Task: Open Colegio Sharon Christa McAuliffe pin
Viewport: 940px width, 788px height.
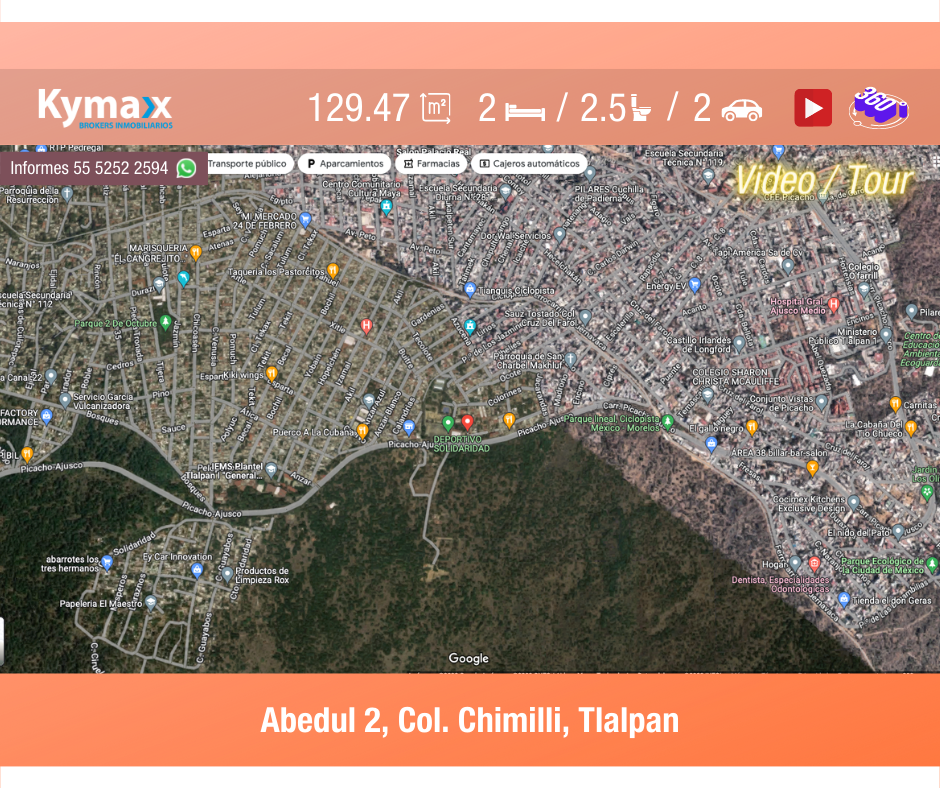Action: (707, 395)
